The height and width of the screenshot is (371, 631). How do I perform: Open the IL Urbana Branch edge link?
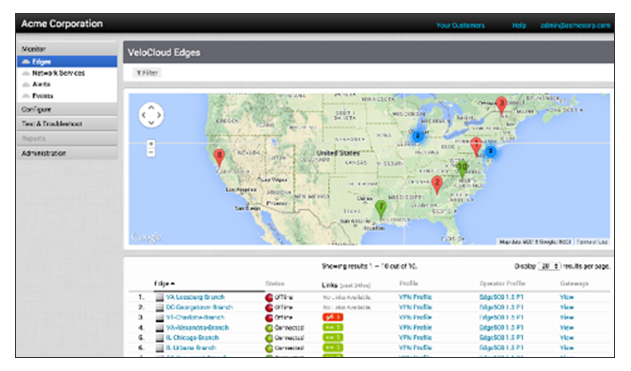[x=191, y=348]
